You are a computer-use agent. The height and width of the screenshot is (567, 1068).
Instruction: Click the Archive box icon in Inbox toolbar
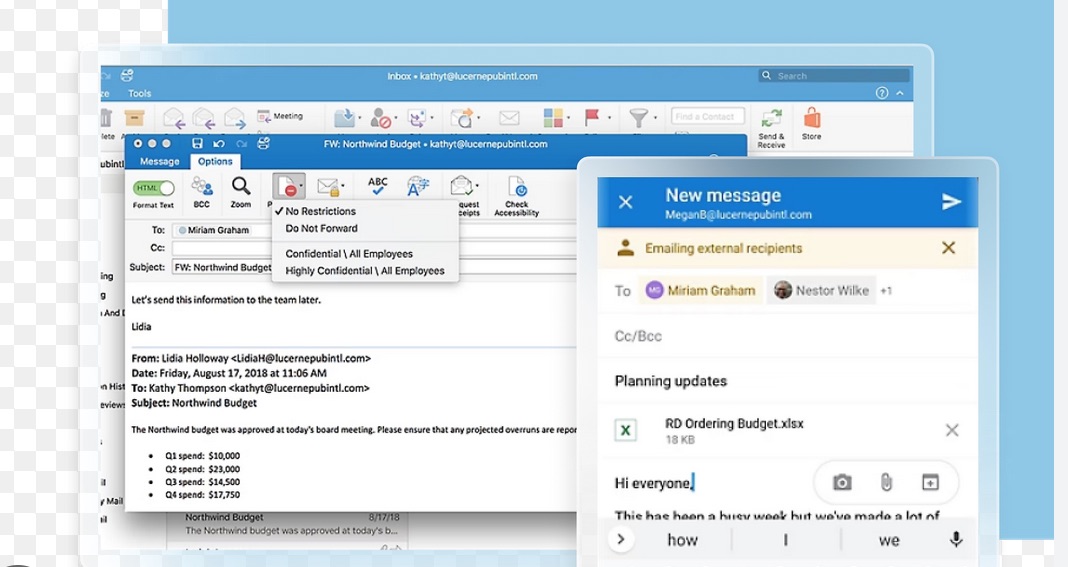(x=134, y=118)
